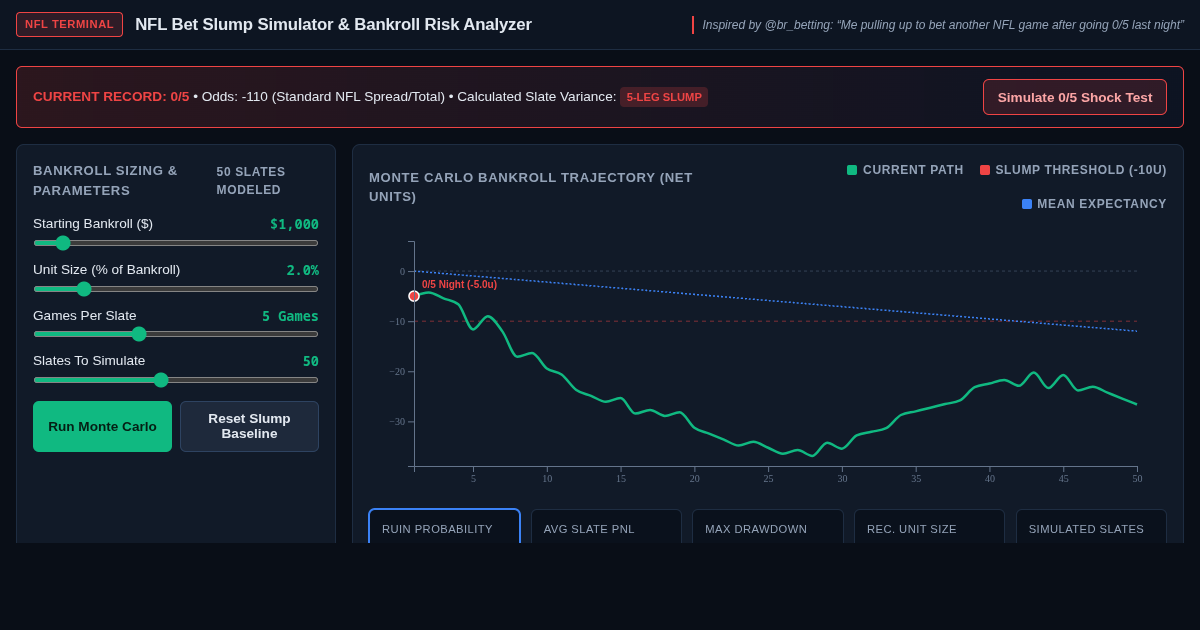This screenshot has height=630, width=1200.
Task: Click the MEAN EXPECTANCY legend label
Action: 1102,204
